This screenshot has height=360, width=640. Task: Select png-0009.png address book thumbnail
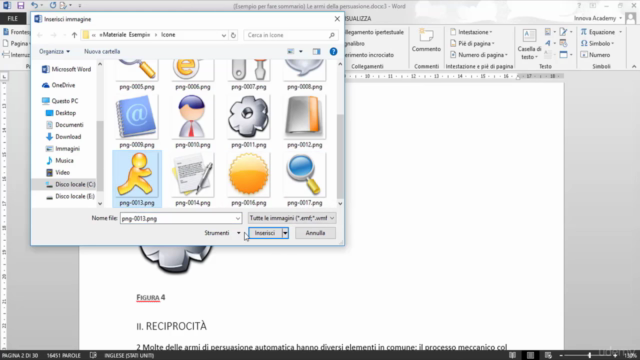click(x=137, y=121)
